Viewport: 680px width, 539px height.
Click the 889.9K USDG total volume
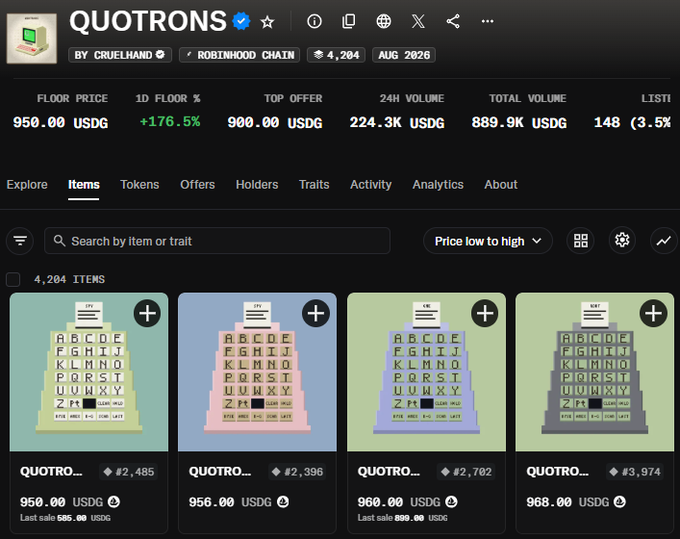pos(519,123)
